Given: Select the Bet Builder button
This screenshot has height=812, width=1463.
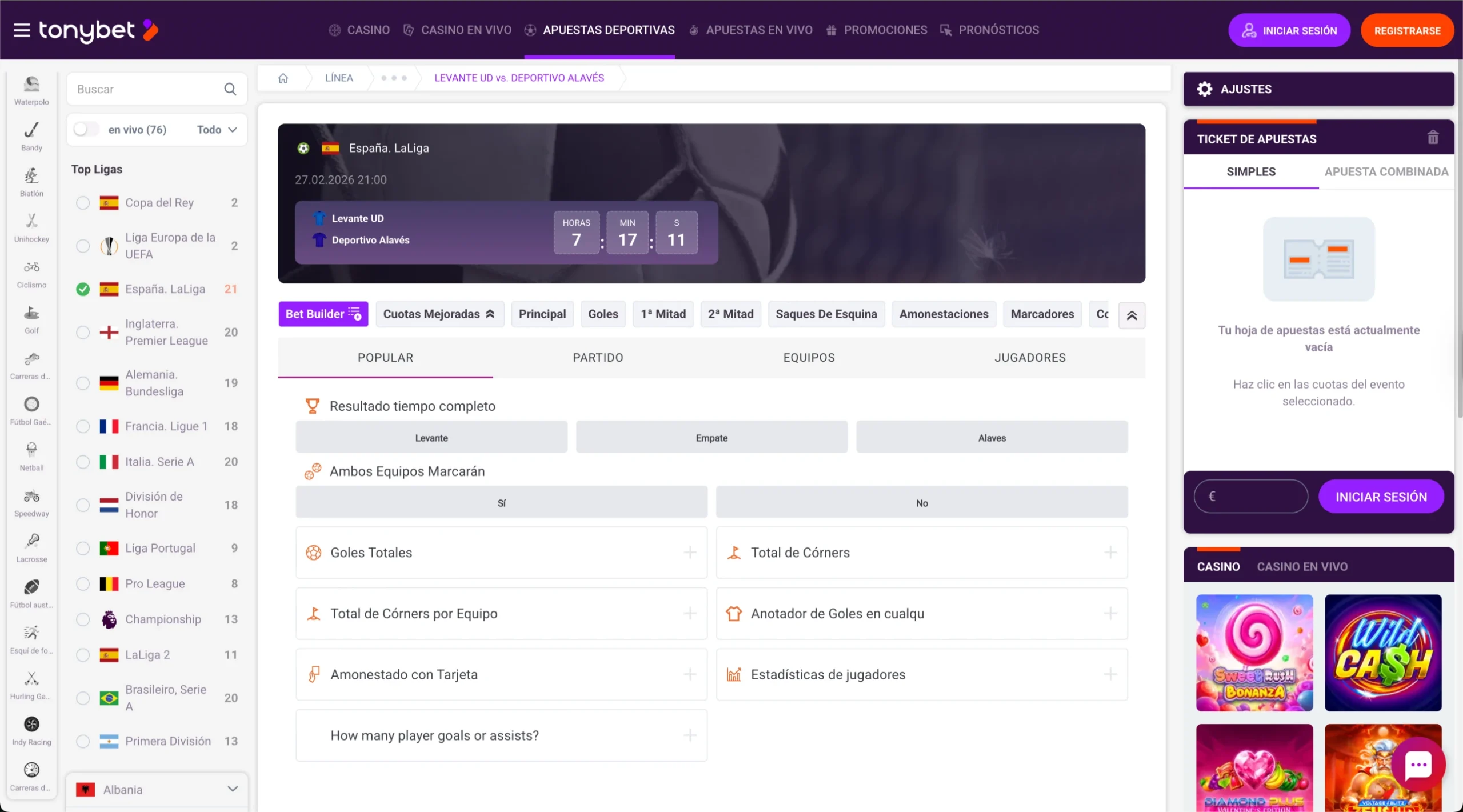Looking at the screenshot, I should pos(322,314).
